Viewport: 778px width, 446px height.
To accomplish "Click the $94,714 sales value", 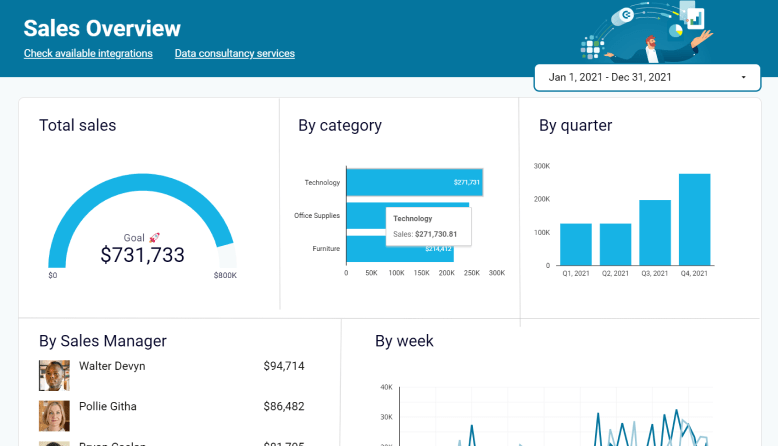I will point(284,366).
